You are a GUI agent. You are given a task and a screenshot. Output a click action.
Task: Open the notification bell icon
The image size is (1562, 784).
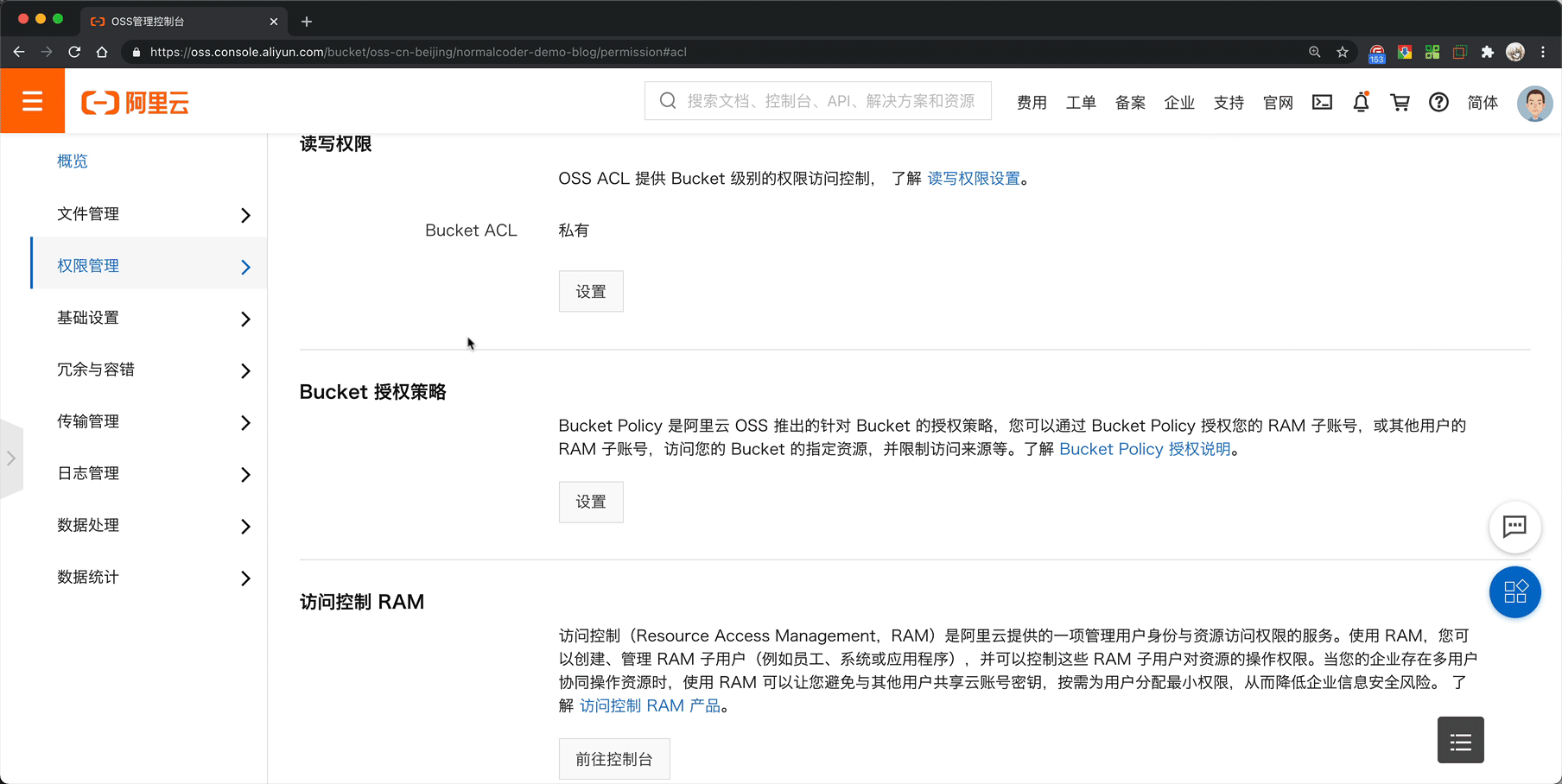tap(1362, 101)
